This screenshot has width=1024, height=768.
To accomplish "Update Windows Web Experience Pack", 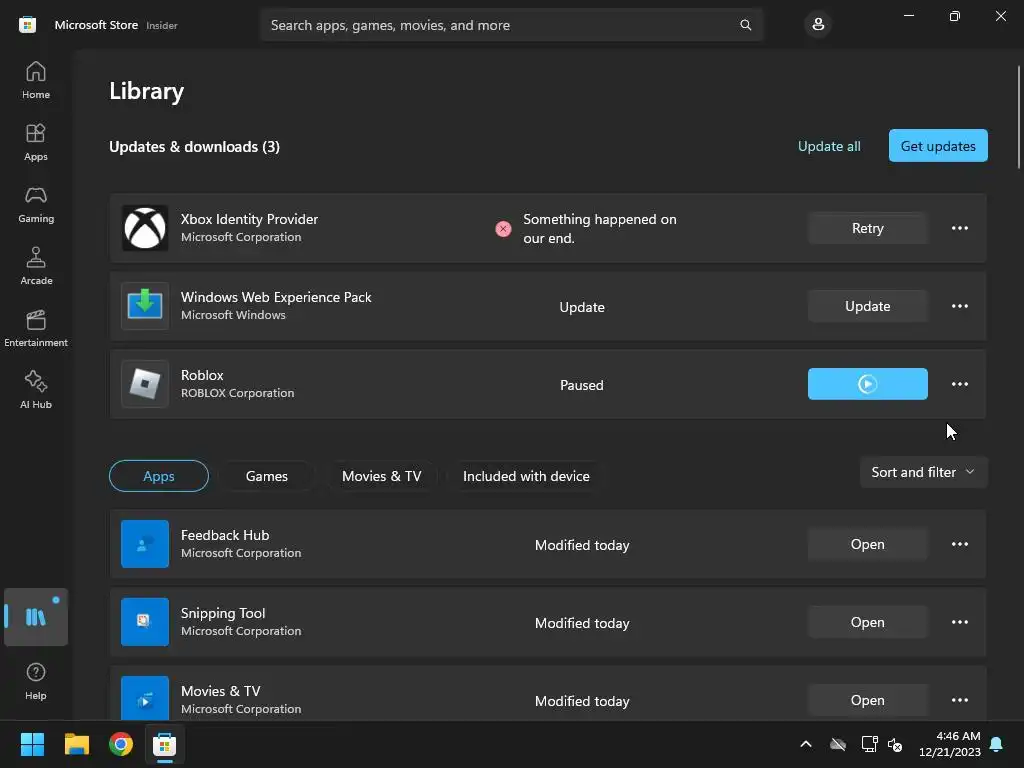I will tap(867, 306).
